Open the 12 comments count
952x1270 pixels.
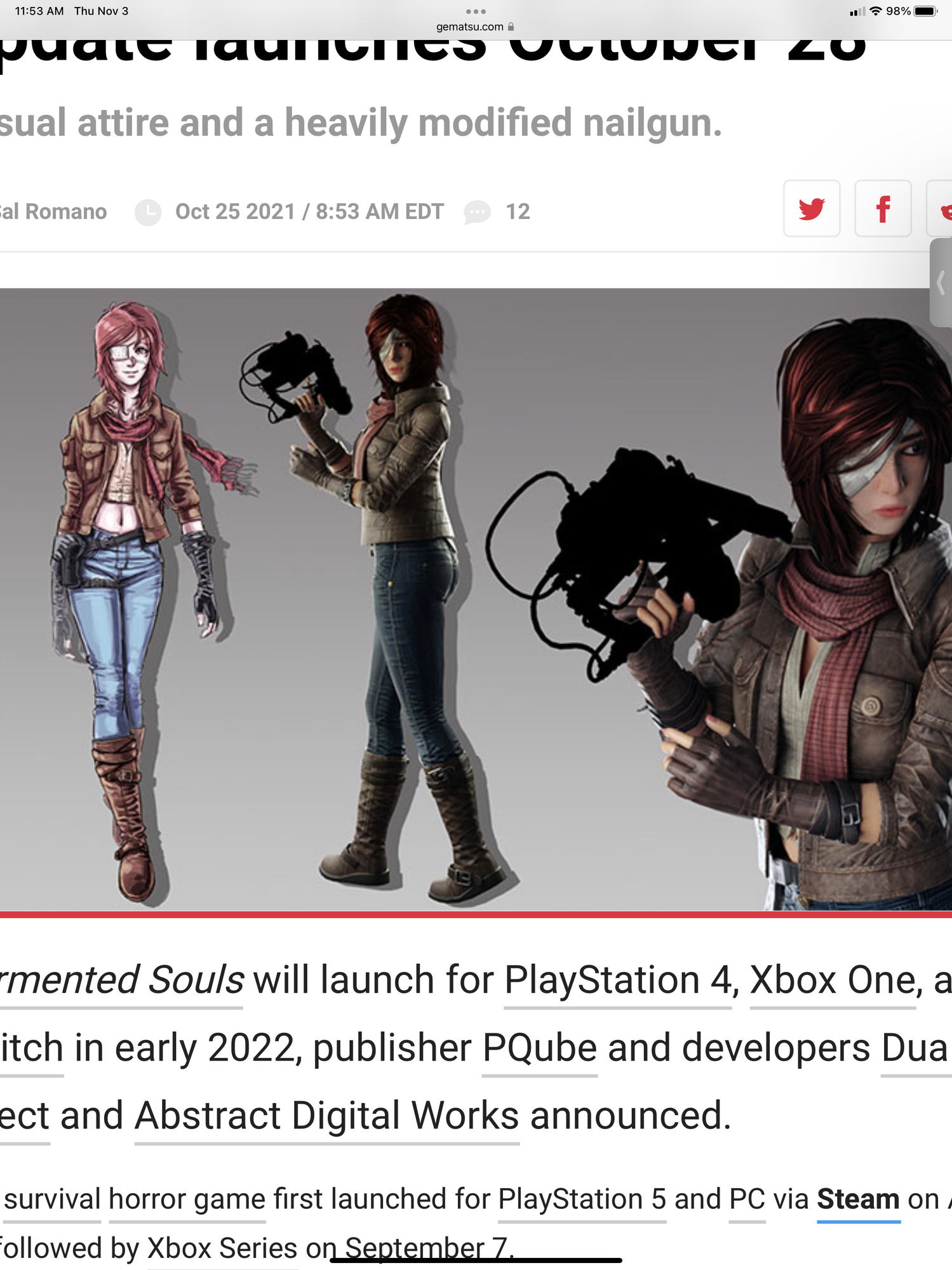coord(518,211)
